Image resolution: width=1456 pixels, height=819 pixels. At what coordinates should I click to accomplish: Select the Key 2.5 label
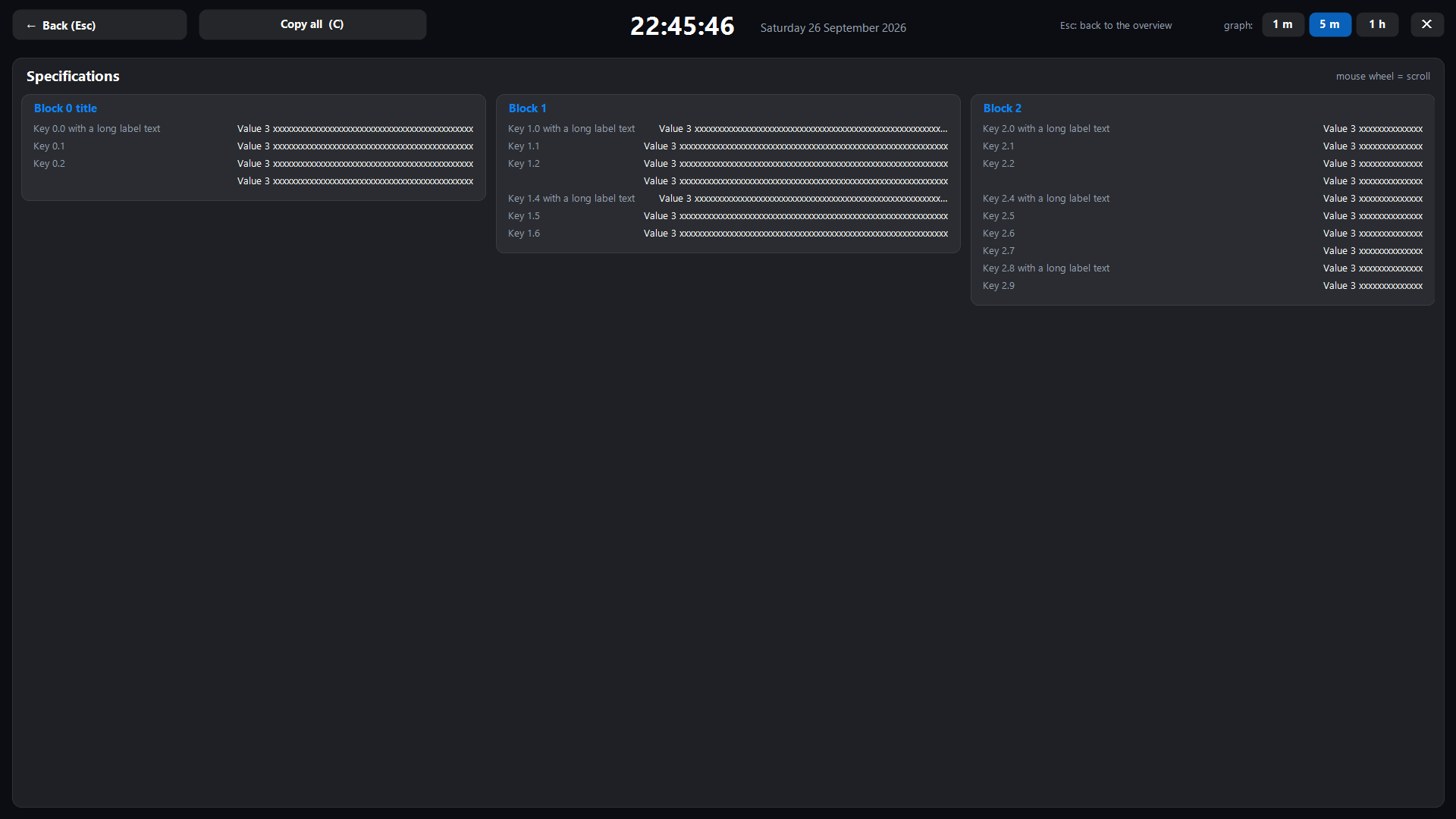(x=999, y=216)
